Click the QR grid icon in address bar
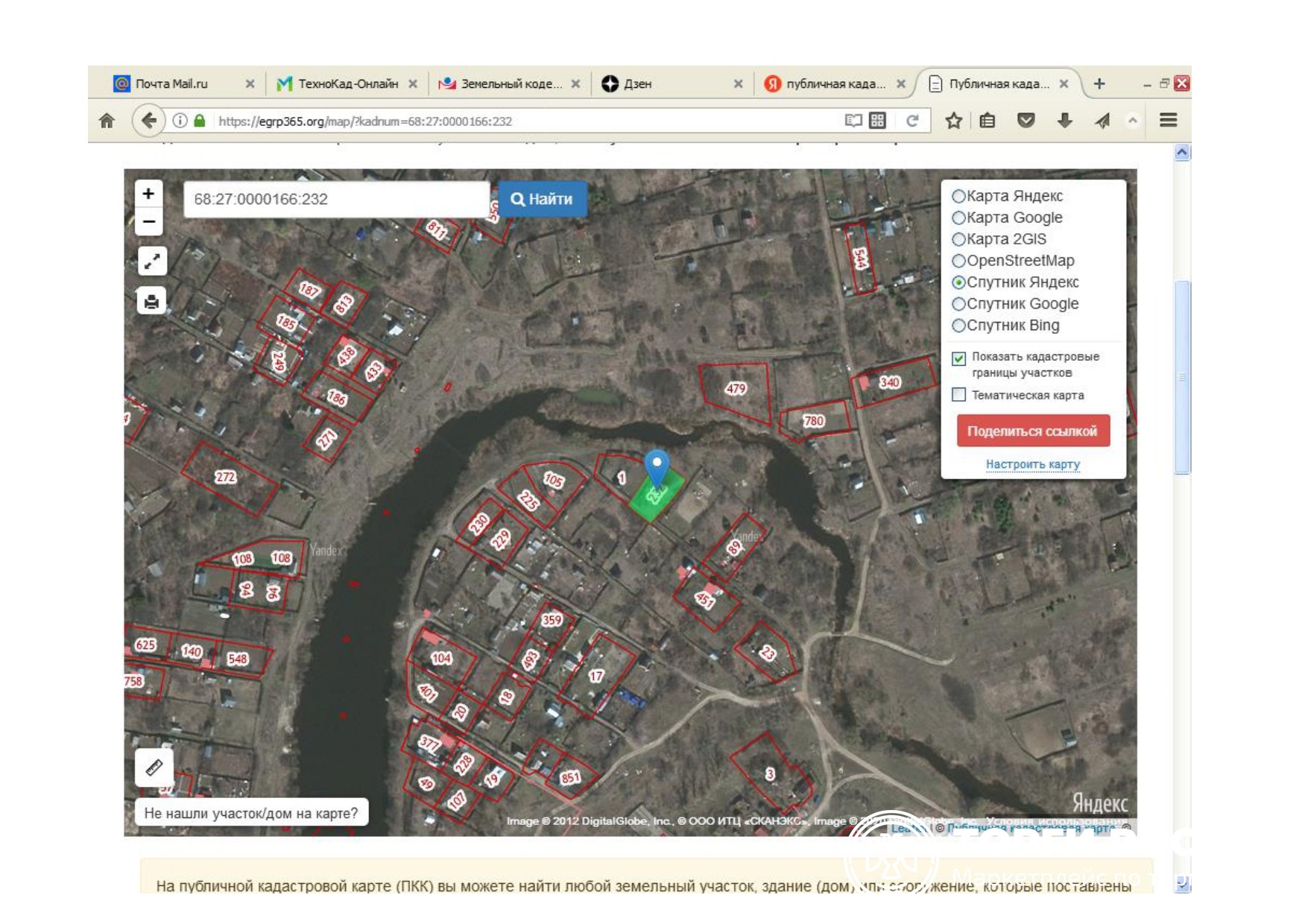 coord(878,121)
